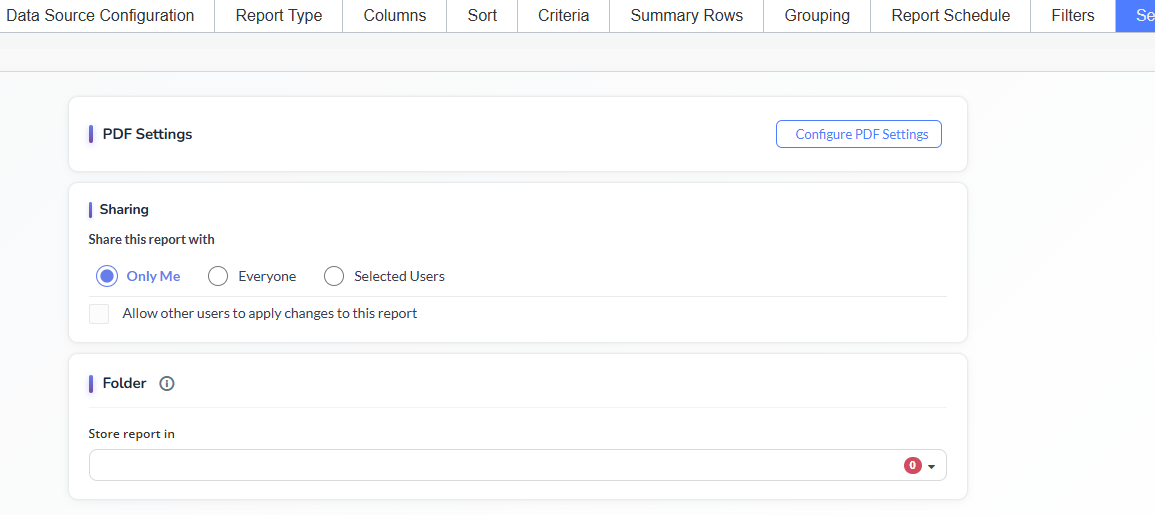
Task: Click the red zero count badge
Action: coord(912,466)
